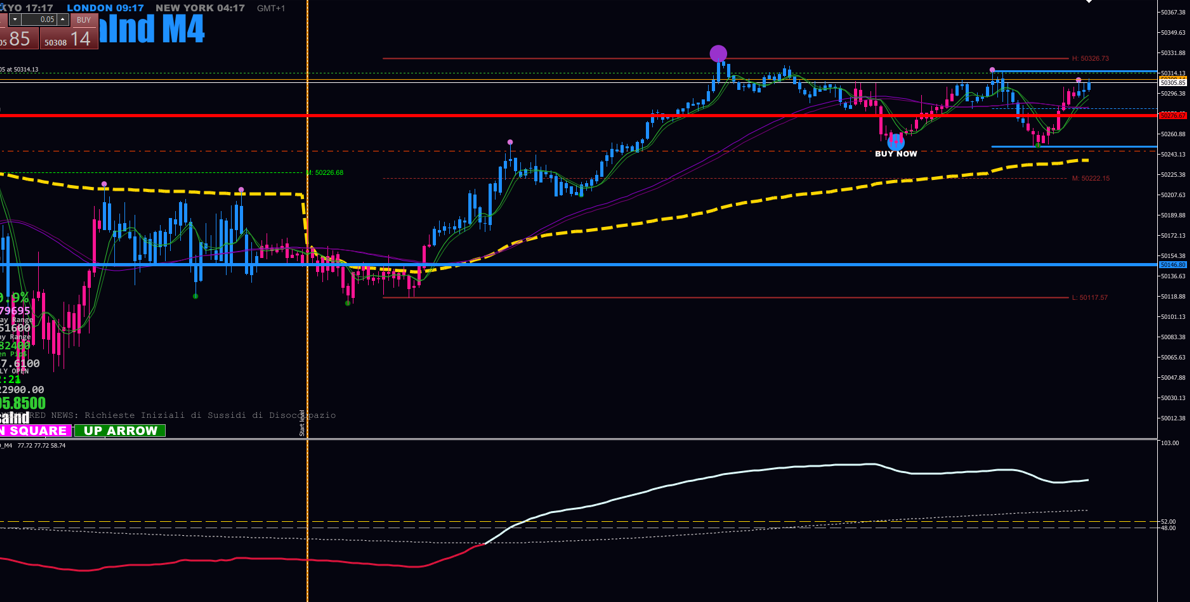Image resolution: width=1190 pixels, height=602 pixels.
Task: Click the green dot below the lowest candle
Action: click(x=348, y=303)
